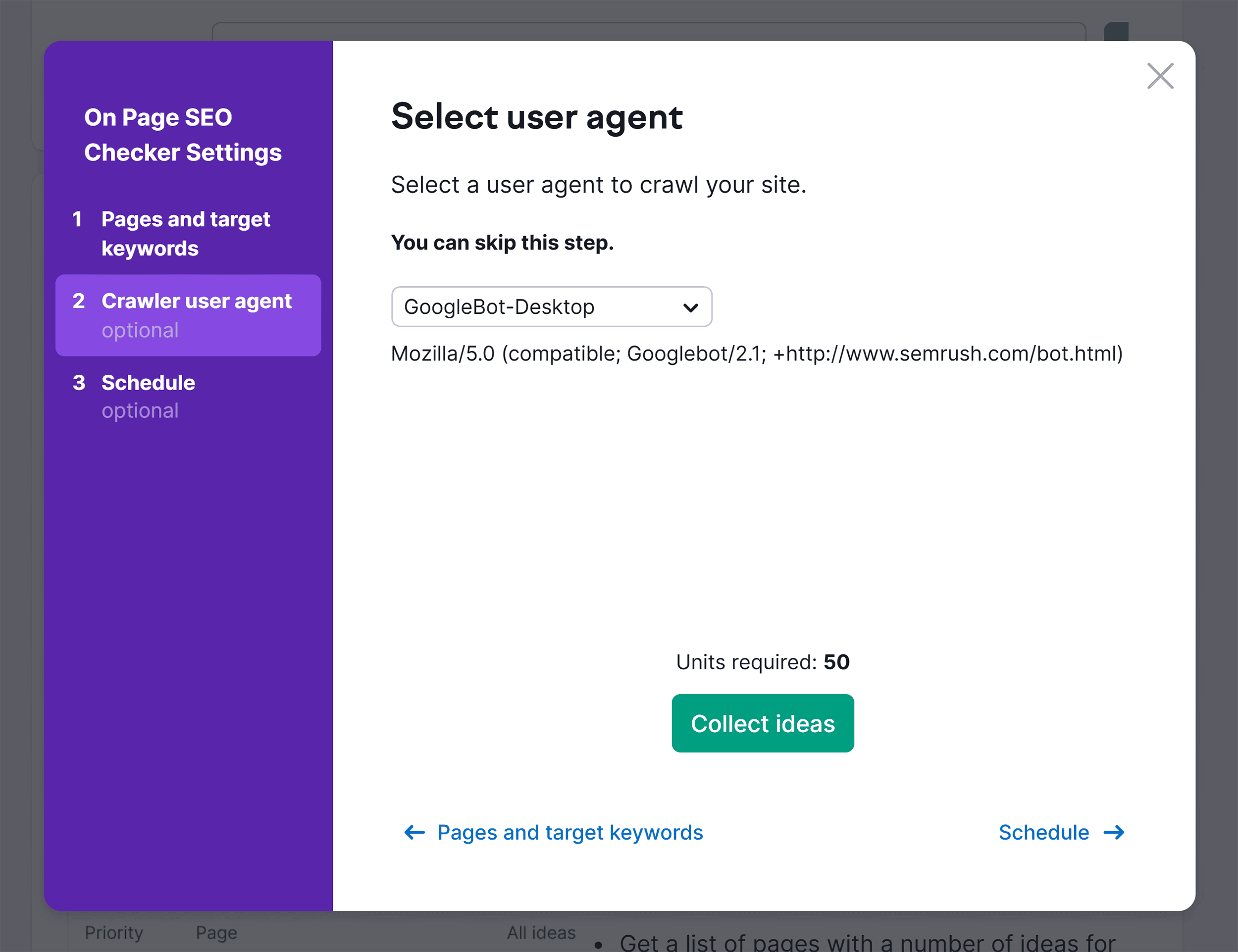
Task: Select step 2 numbered marker in the sidebar
Action: click(x=79, y=301)
